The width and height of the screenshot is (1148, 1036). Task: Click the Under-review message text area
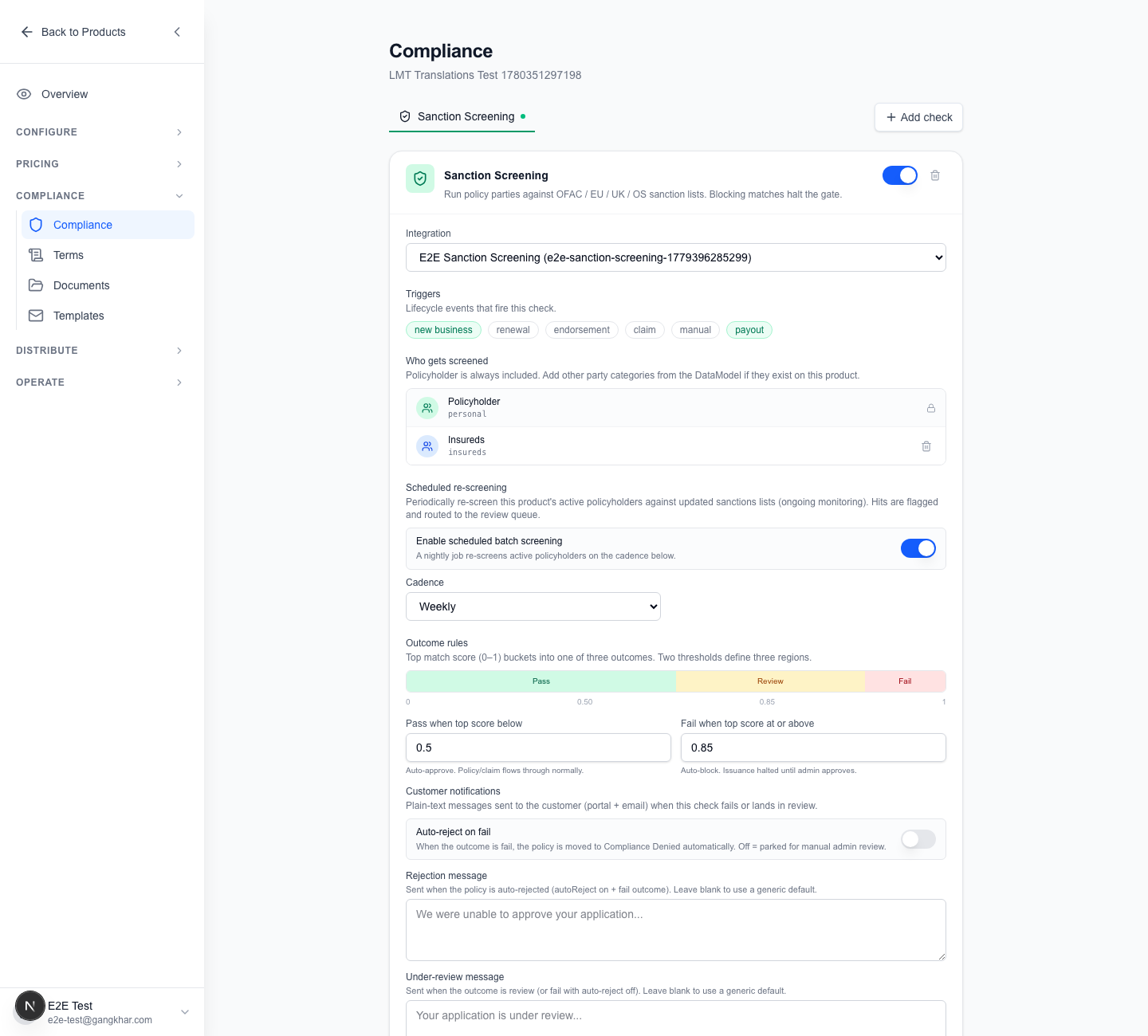click(676, 1018)
